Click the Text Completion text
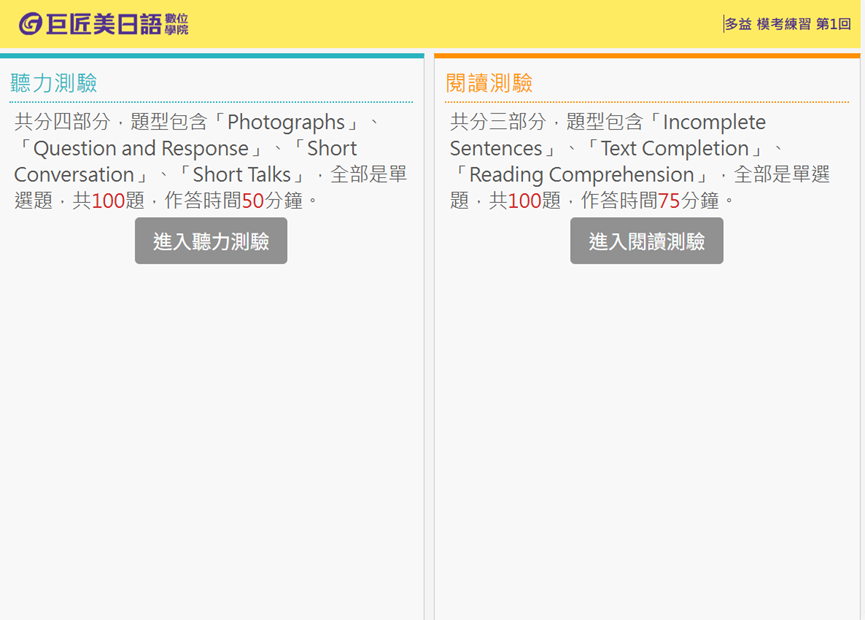Image resolution: width=865 pixels, height=620 pixels. (675, 148)
